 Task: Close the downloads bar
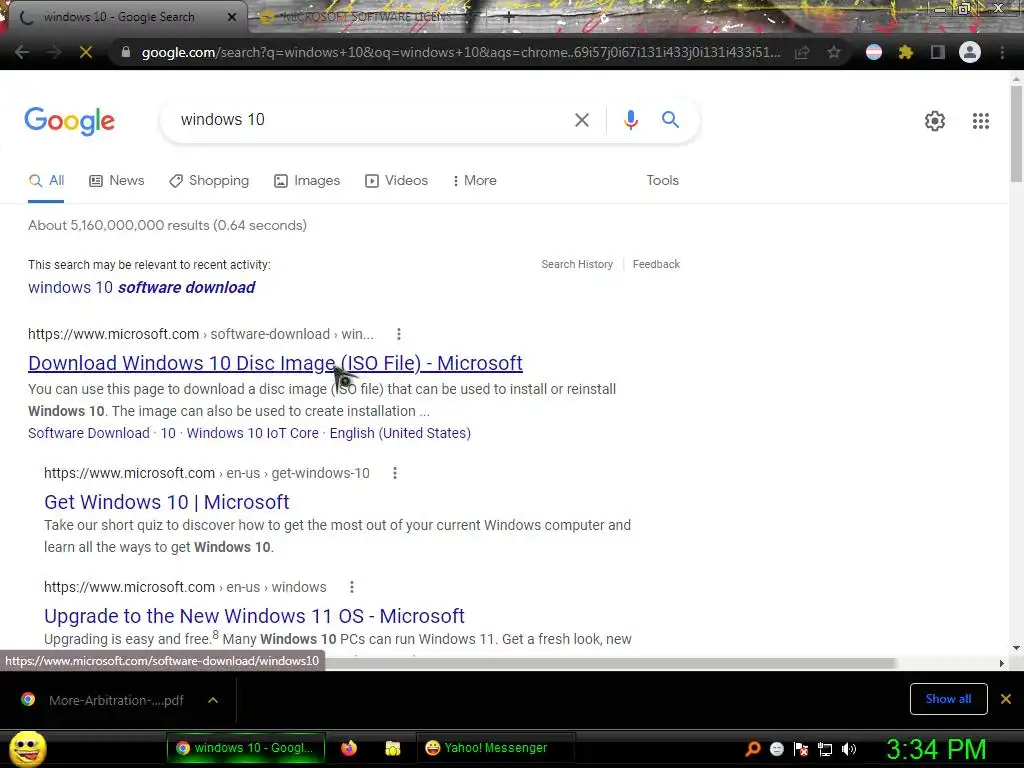pyautogui.click(x=1006, y=699)
